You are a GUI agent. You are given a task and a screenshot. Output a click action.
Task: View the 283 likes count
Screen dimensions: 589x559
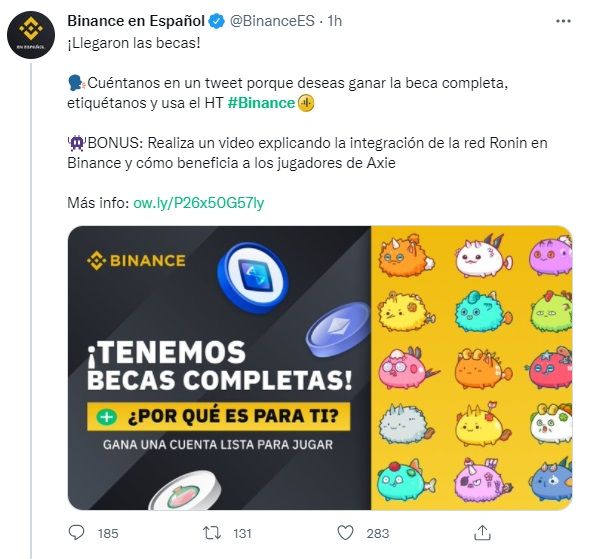pos(378,533)
